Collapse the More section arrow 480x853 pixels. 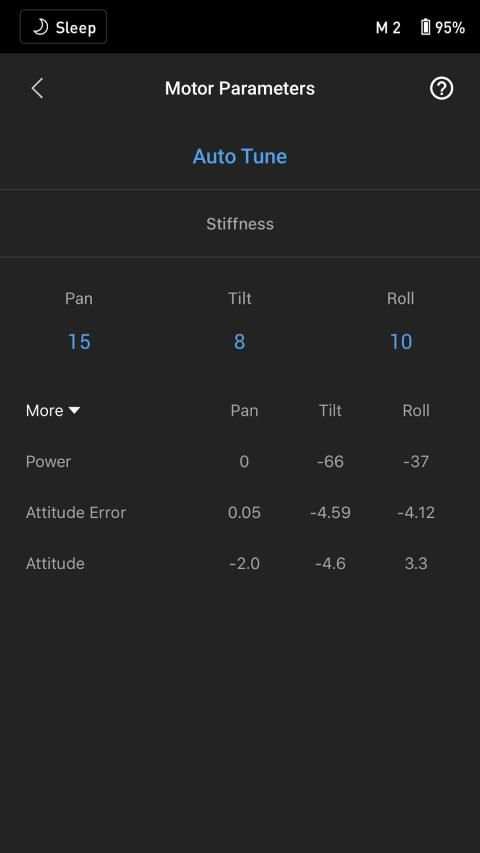pyautogui.click(x=75, y=410)
